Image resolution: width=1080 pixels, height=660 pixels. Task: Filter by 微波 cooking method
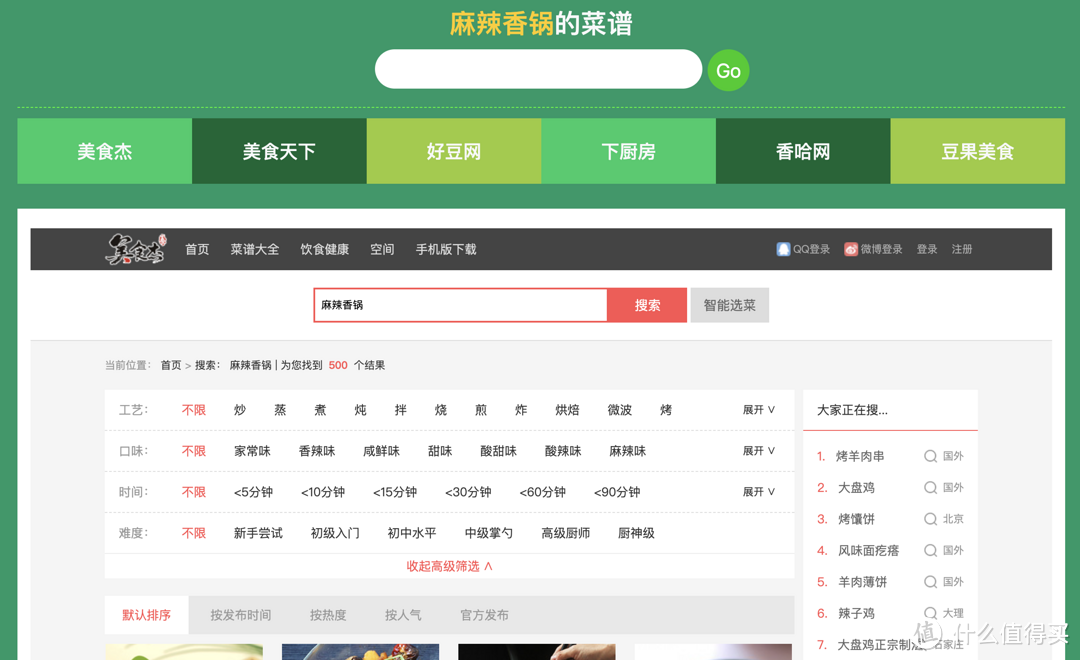(619, 410)
